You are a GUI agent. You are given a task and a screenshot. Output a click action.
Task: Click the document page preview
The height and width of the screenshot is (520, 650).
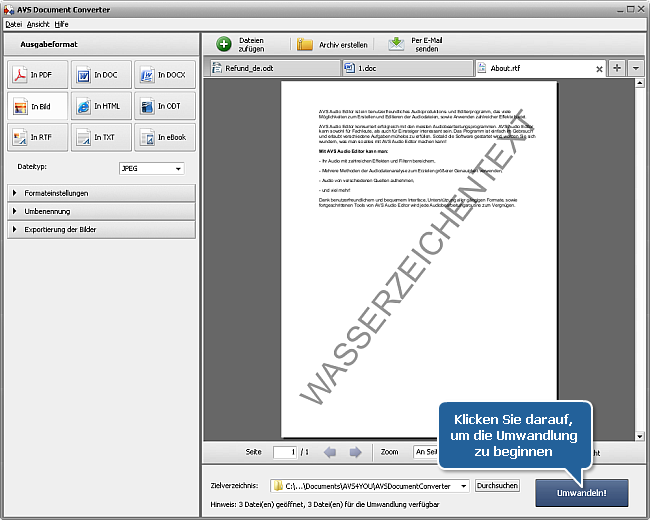[419, 259]
